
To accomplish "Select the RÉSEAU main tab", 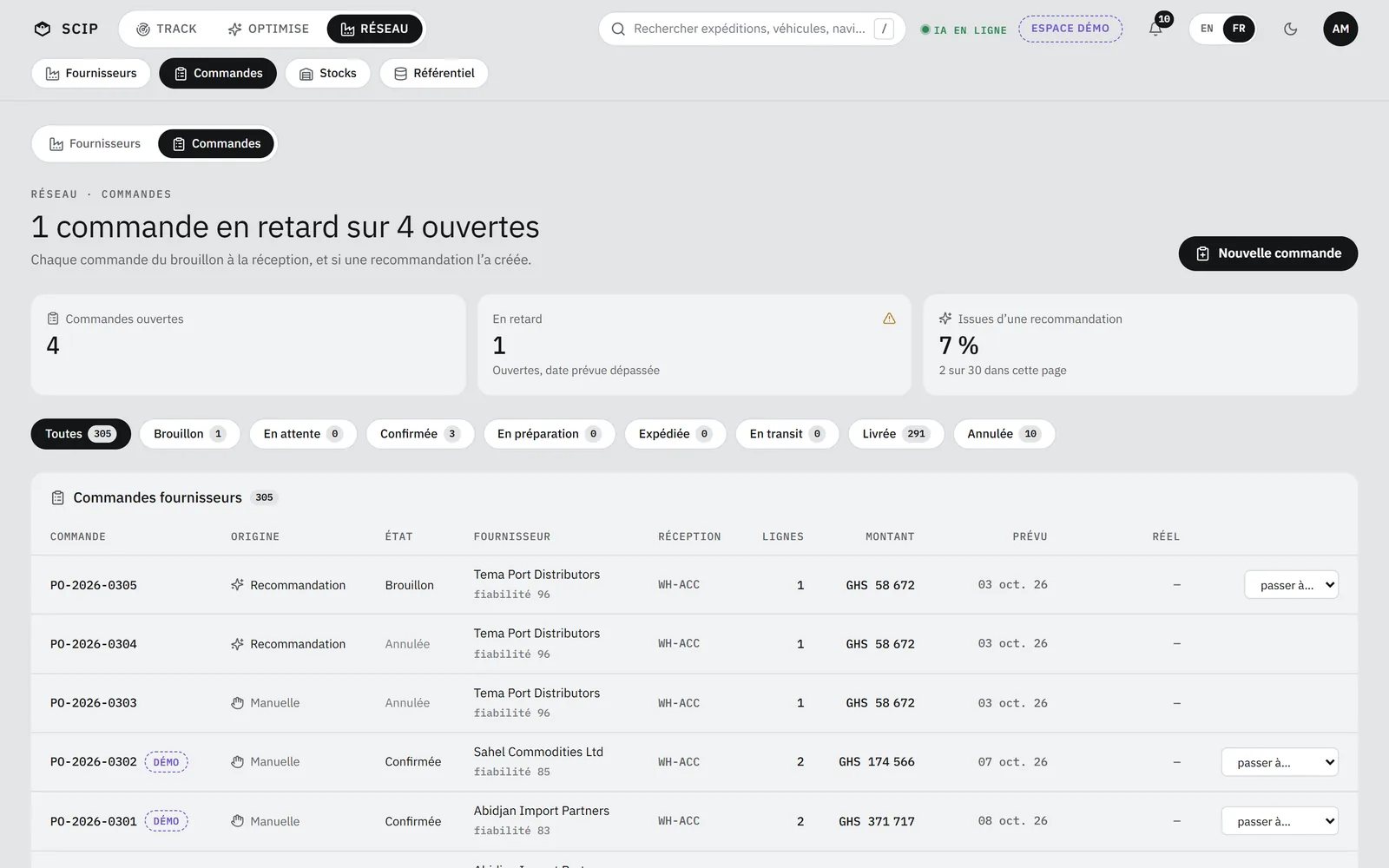I will [x=374, y=29].
